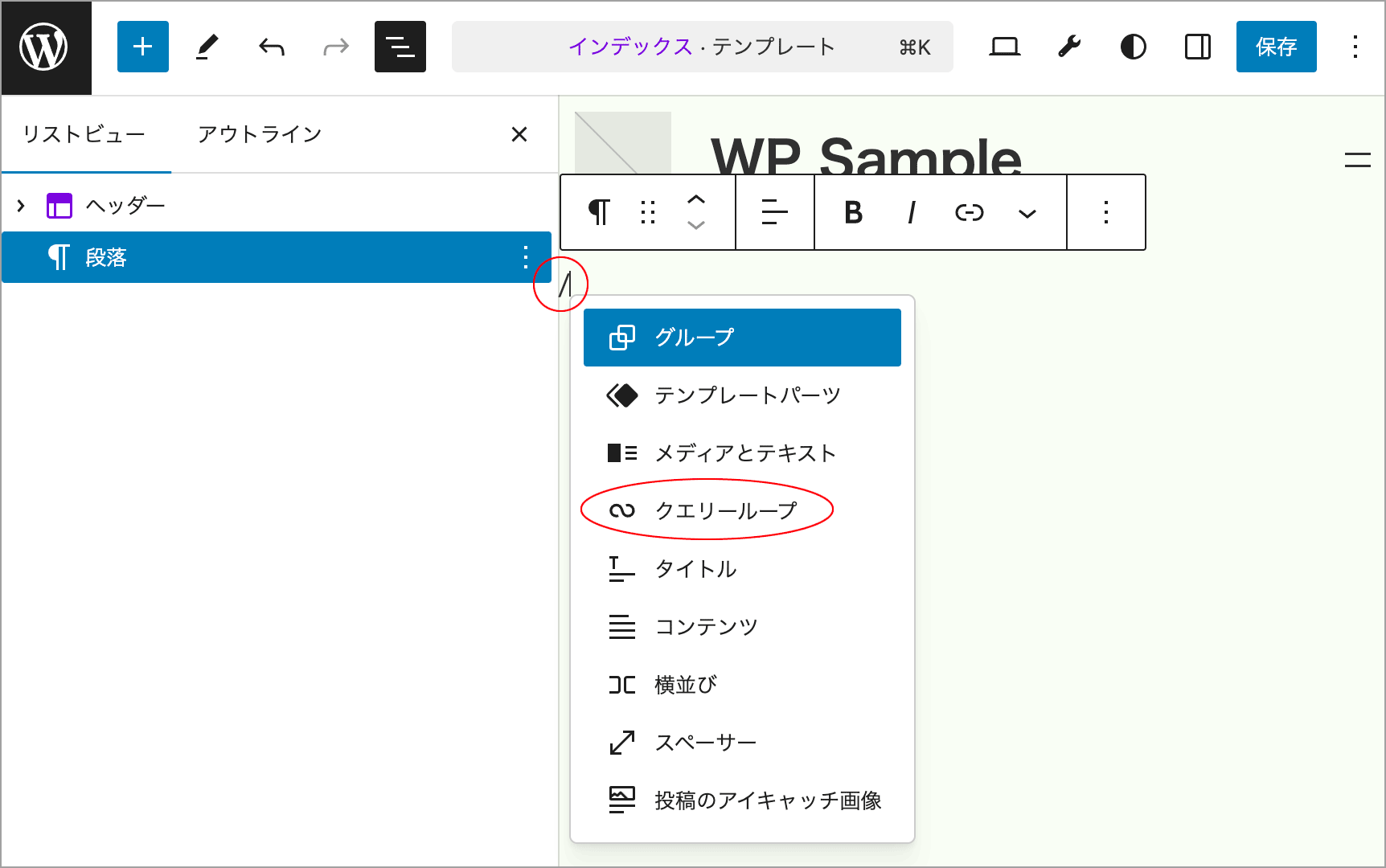Toggle the settings sidebar panel
1386x868 pixels.
(1197, 47)
